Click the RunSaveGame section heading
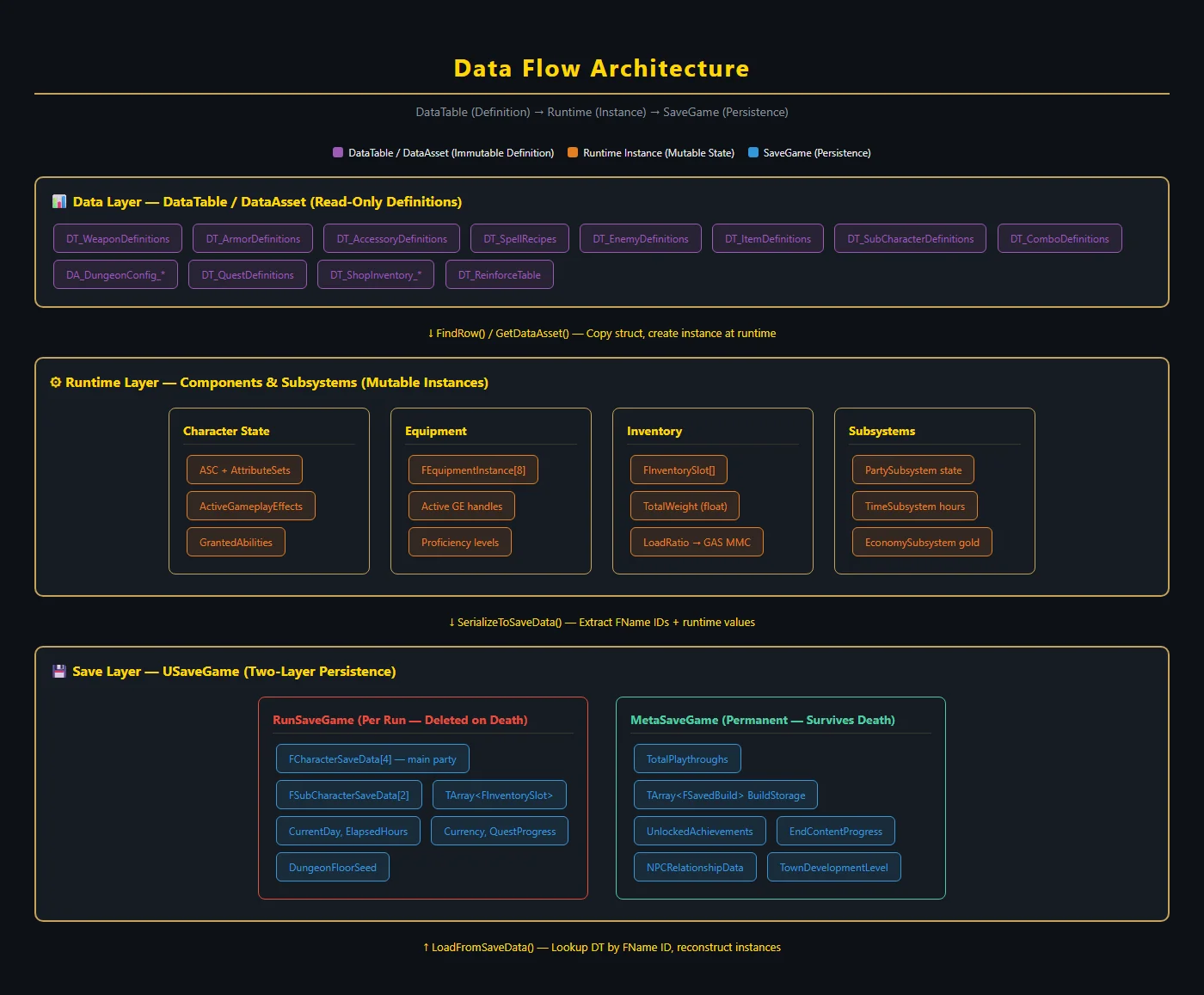Screen dimensions: 1204x995 pos(400,721)
